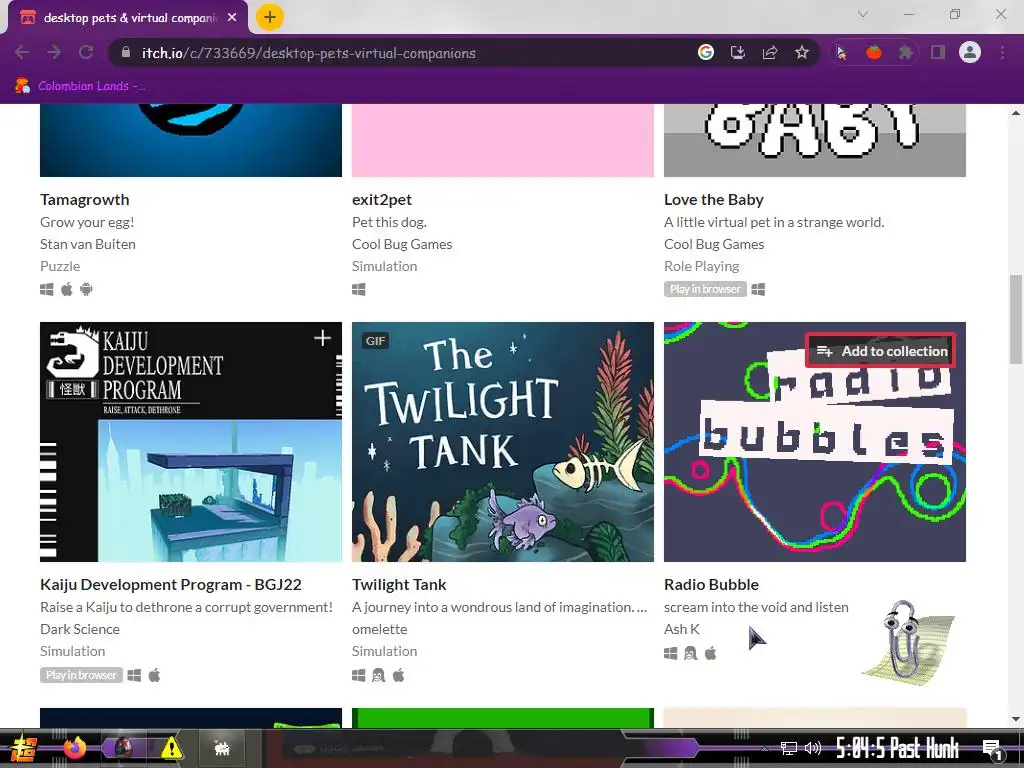Click the Linux icon under Radio Bubble
This screenshot has height=768, width=1024.
[690, 652]
